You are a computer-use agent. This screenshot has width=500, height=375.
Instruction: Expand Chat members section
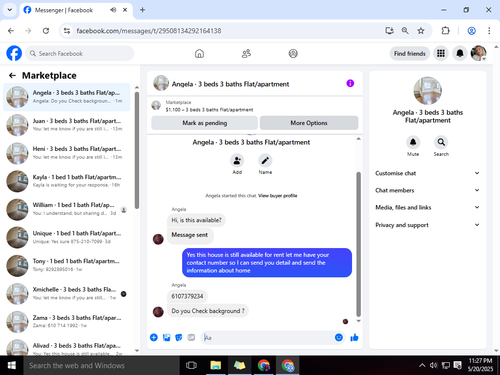pos(427,190)
